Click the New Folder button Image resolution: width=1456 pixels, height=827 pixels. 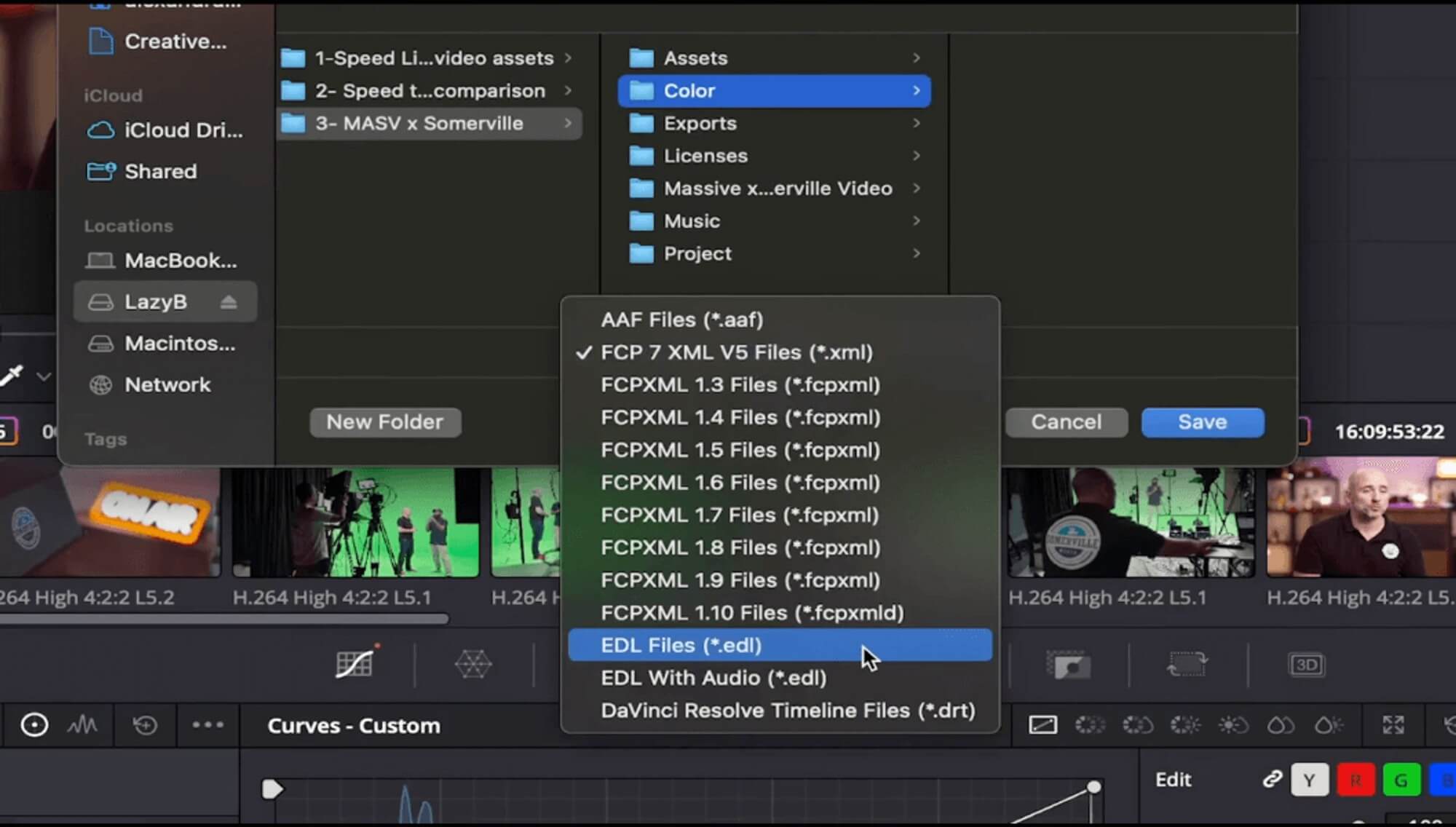[x=385, y=421]
